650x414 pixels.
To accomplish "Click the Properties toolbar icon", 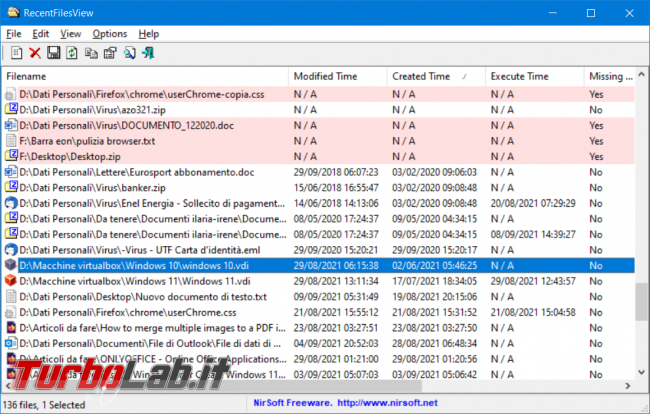I will pos(17,53).
